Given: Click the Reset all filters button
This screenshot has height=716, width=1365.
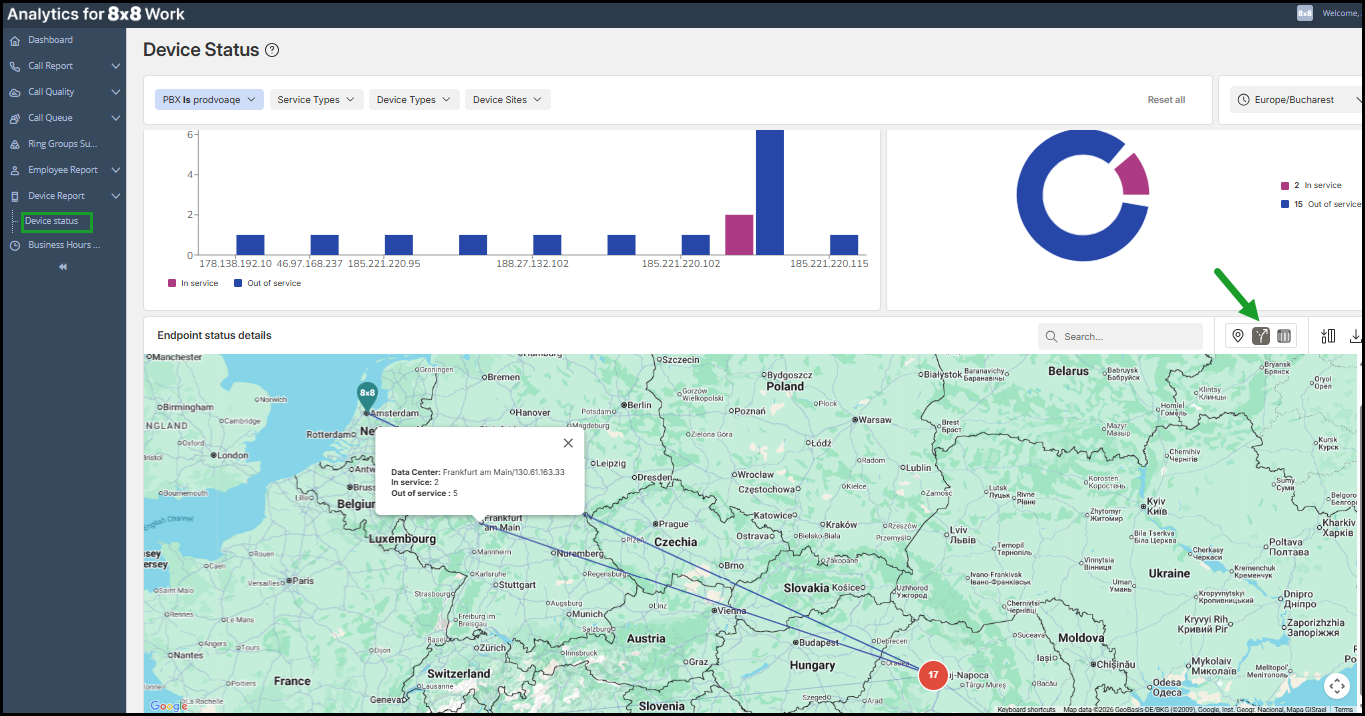Looking at the screenshot, I should [x=1166, y=100].
